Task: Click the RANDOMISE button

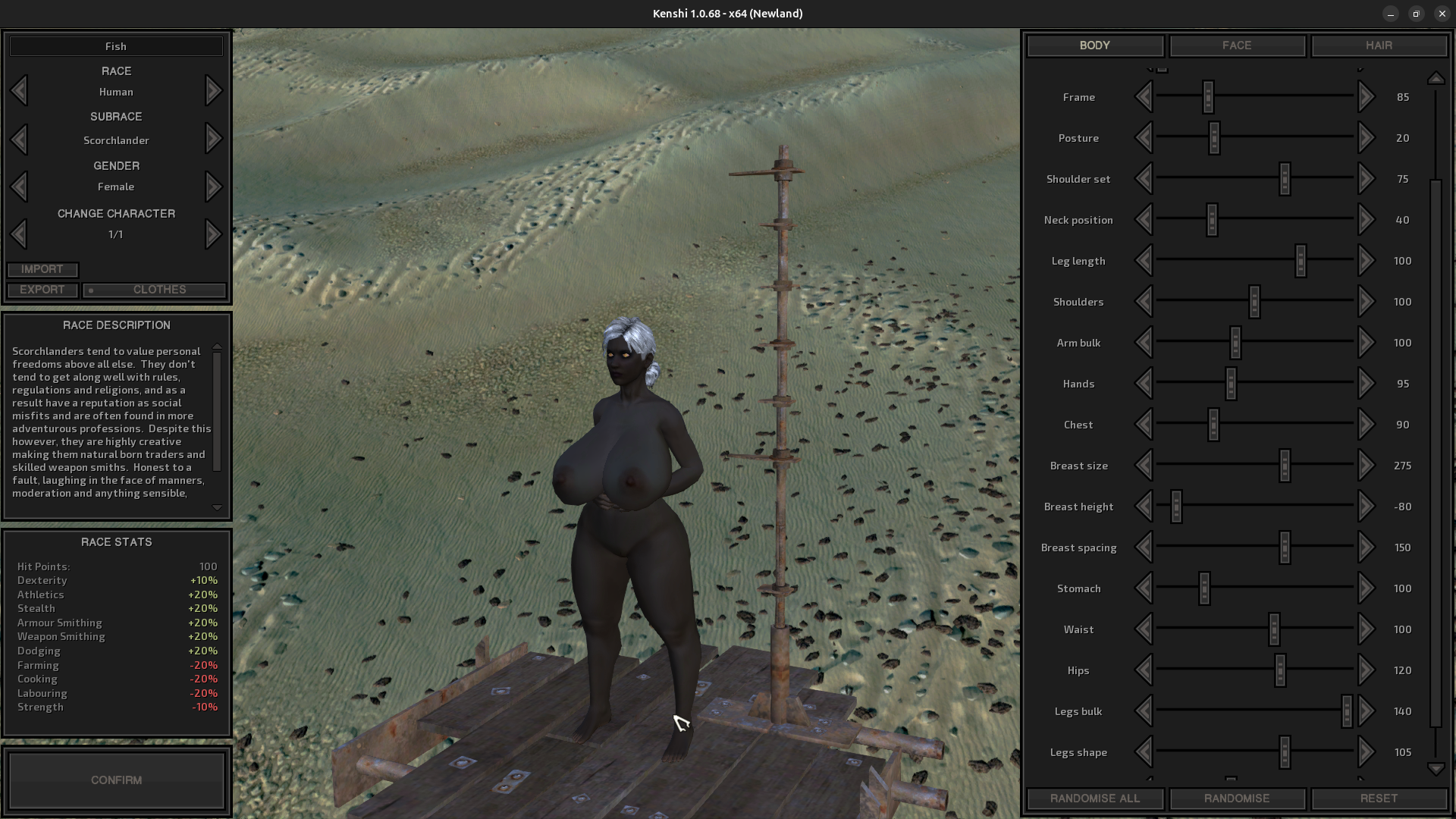Action: [1237, 799]
